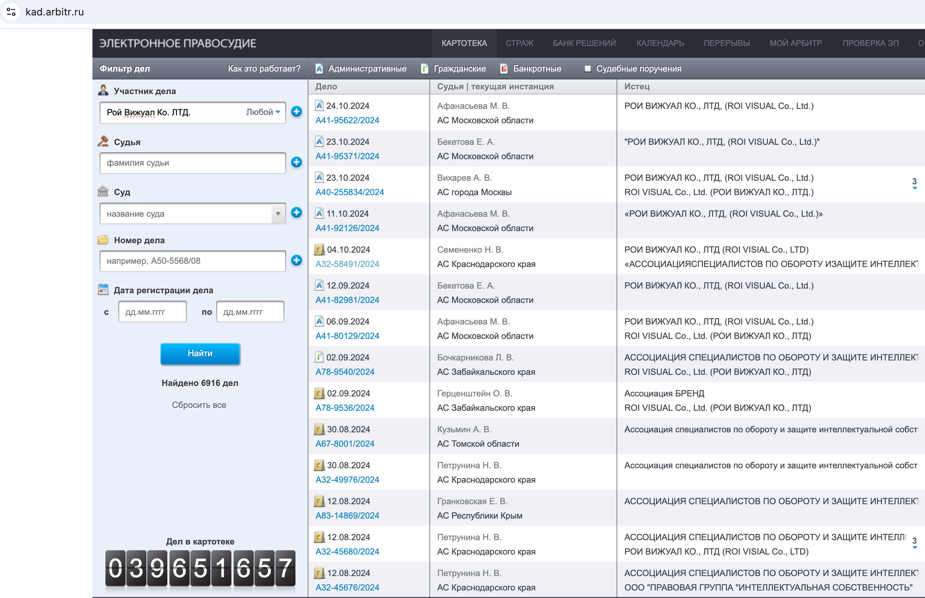Click judge name Вихарев А. В.
This screenshot has width=925, height=598.
tap(464, 178)
